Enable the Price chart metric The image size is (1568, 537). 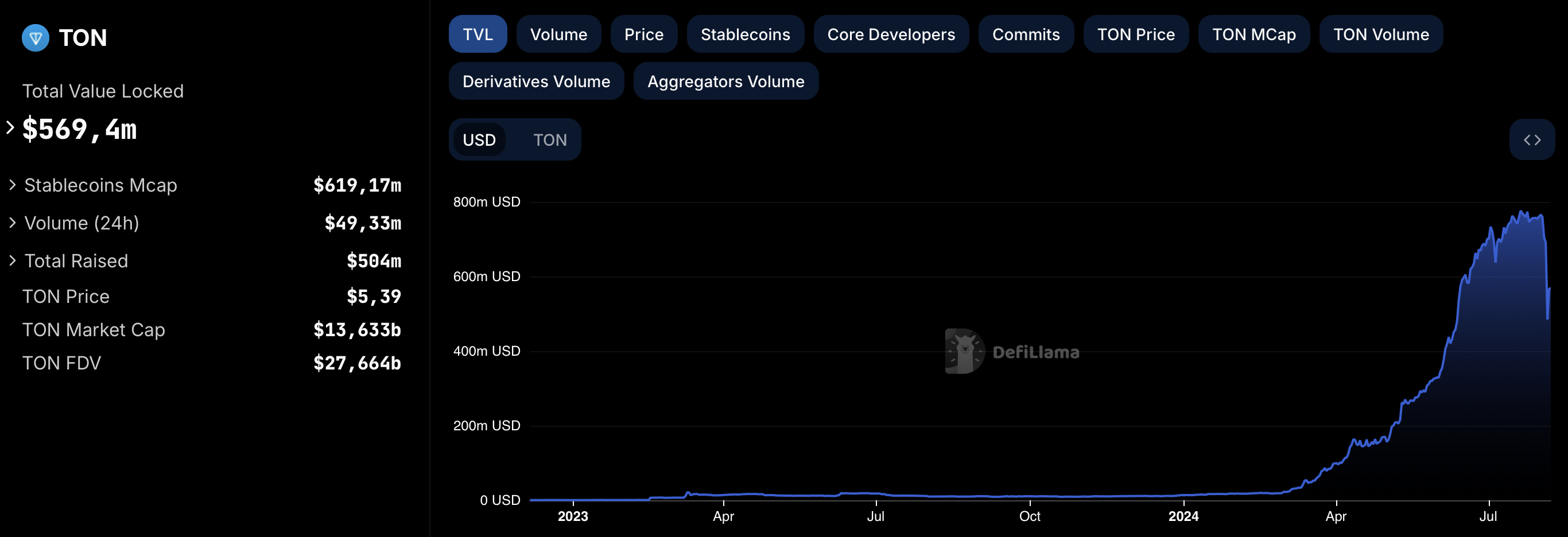[x=643, y=34]
